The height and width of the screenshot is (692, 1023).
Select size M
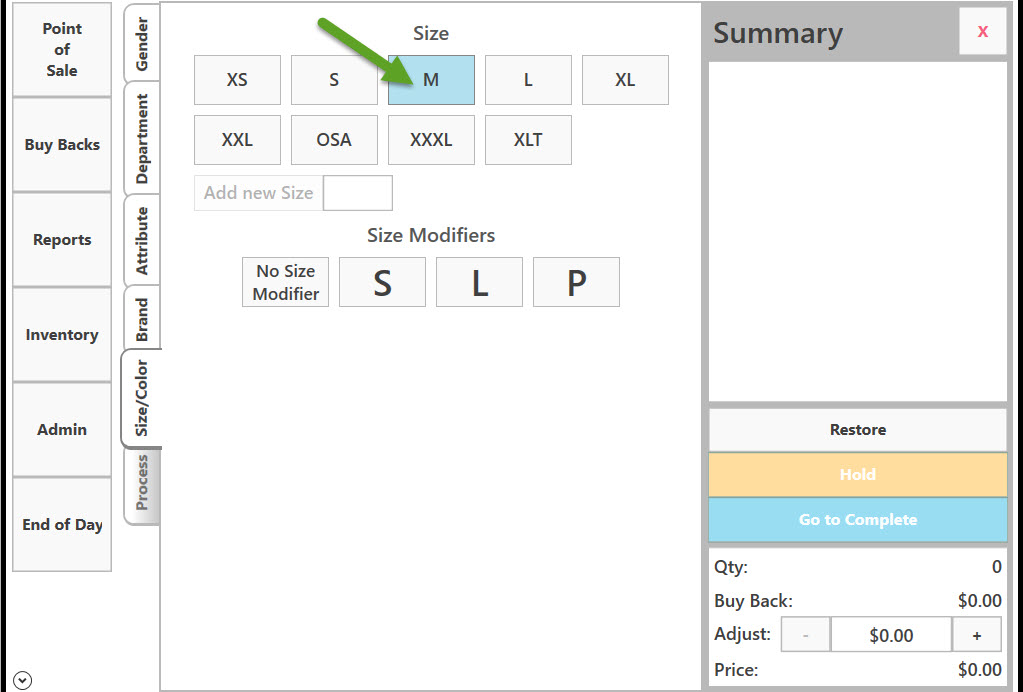pyautogui.click(x=431, y=80)
